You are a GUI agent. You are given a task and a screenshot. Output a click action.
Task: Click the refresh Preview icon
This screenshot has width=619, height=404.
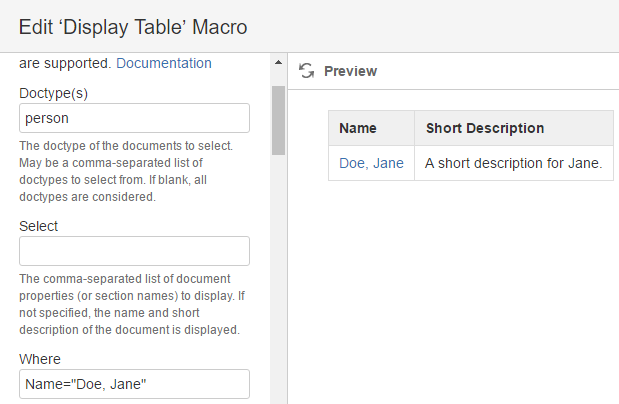(307, 71)
